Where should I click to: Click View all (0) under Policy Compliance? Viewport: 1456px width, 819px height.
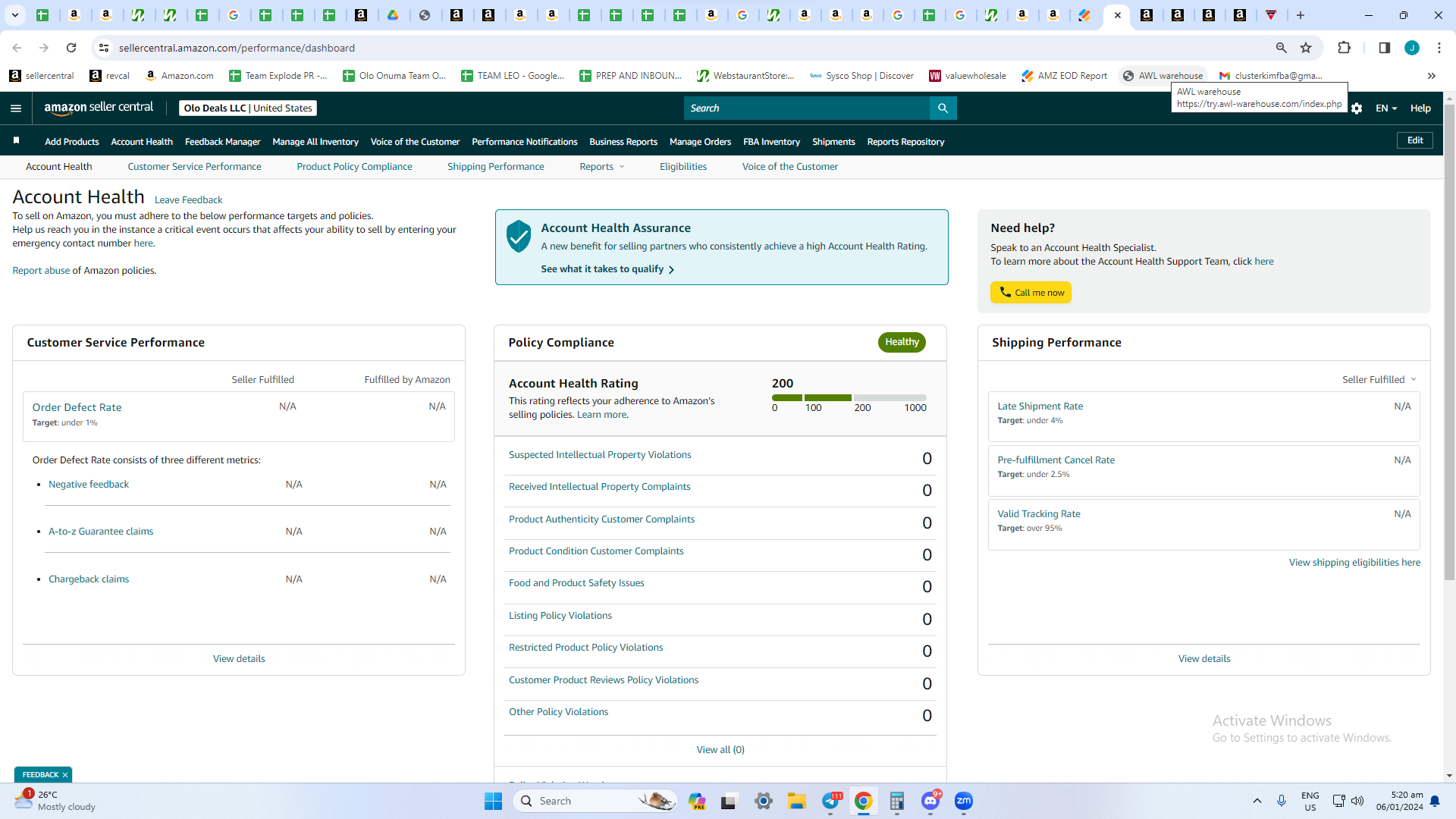[x=720, y=750]
